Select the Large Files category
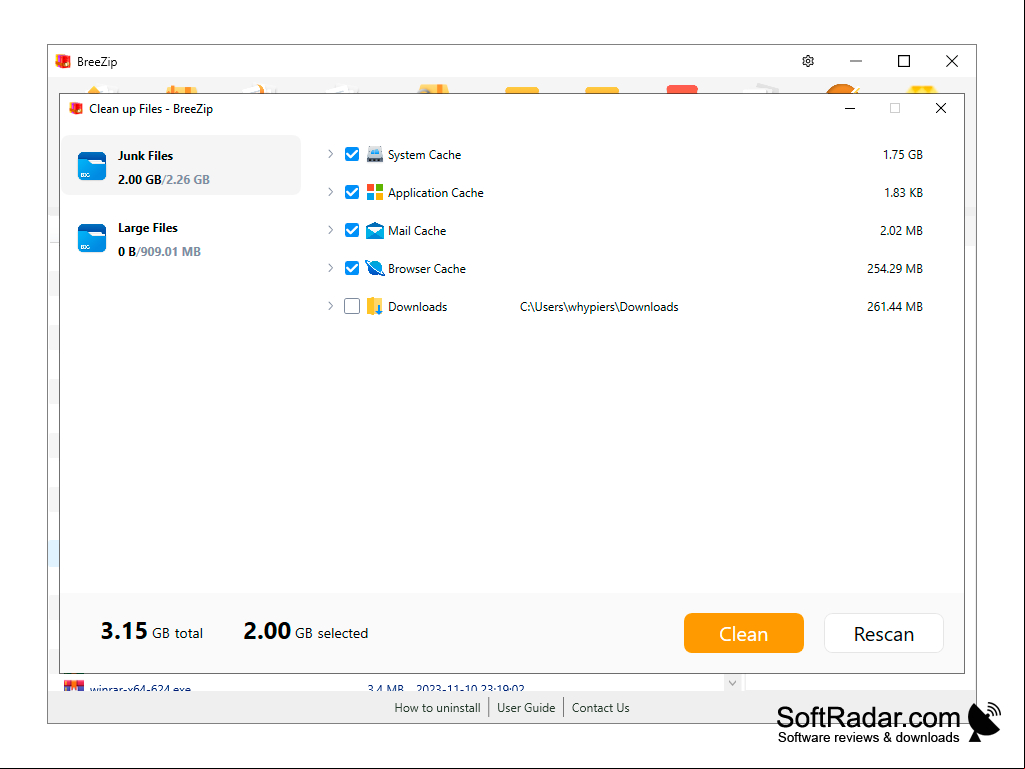 pyautogui.click(x=181, y=238)
